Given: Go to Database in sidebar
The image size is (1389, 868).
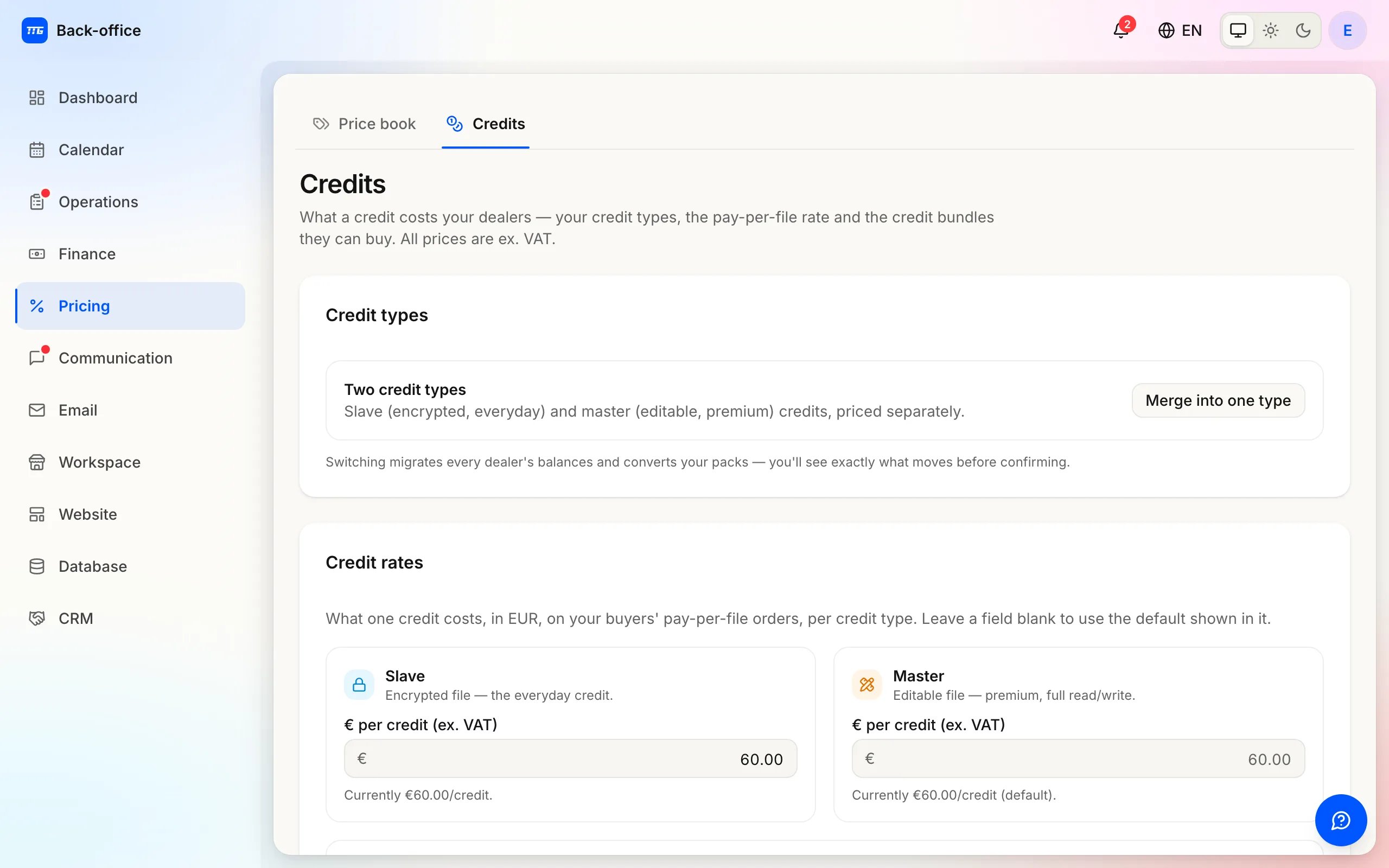Looking at the screenshot, I should 130,566.
